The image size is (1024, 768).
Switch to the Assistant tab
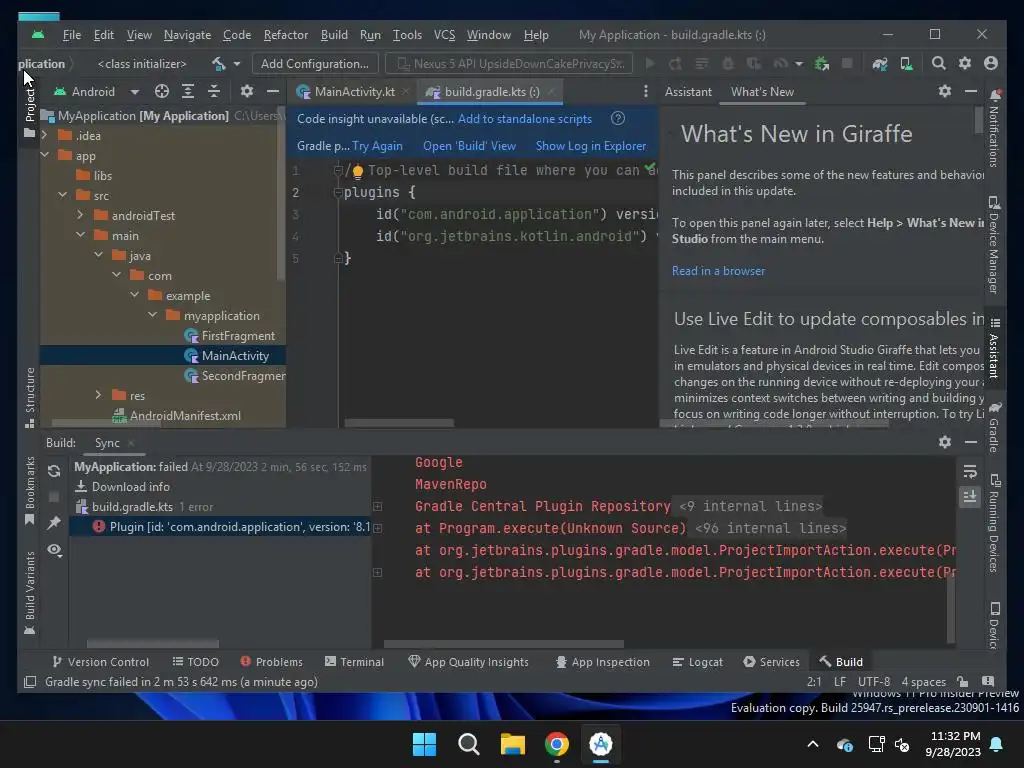tap(688, 91)
